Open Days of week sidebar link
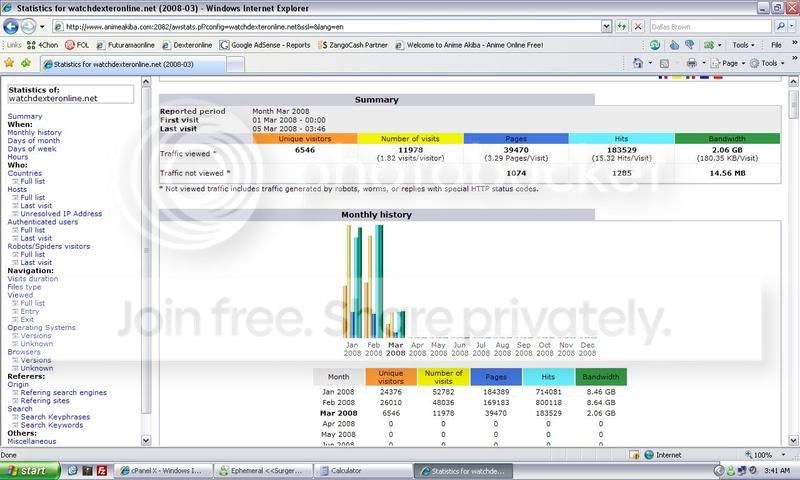The image size is (800, 480). coord(32,148)
